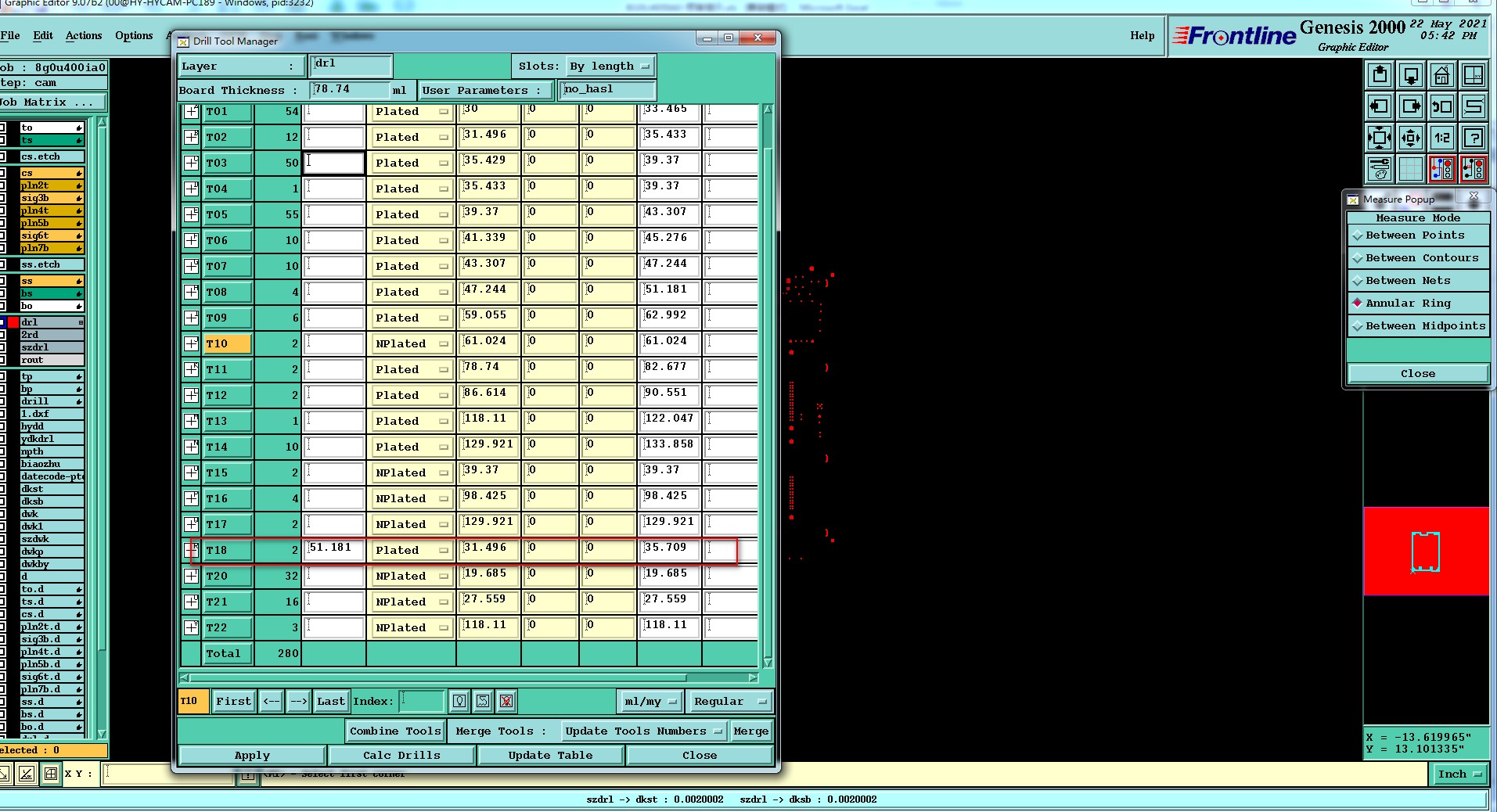Open the wrench and pen tools icon
The width and height of the screenshot is (1497, 812).
1380,169
